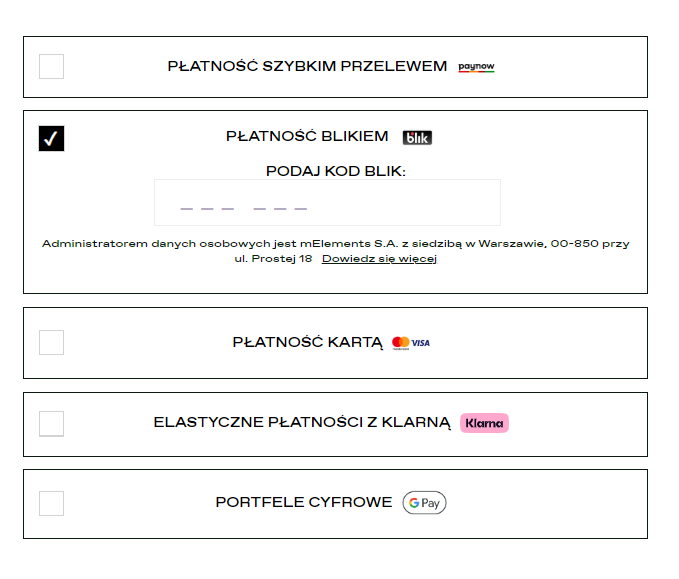Screen dimensions: 679x579
Task: Choose the "PŁATNOŚĆ KARTĄ" option label
Action: 307,343
